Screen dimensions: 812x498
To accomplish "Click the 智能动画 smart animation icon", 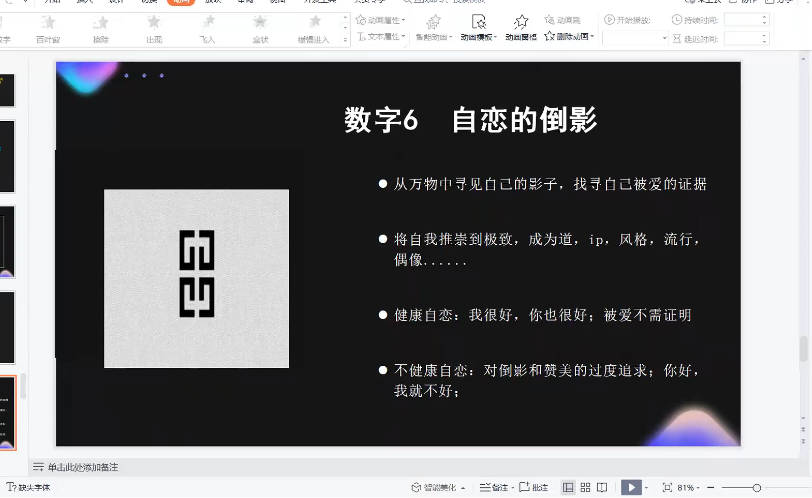I will coord(432,27).
